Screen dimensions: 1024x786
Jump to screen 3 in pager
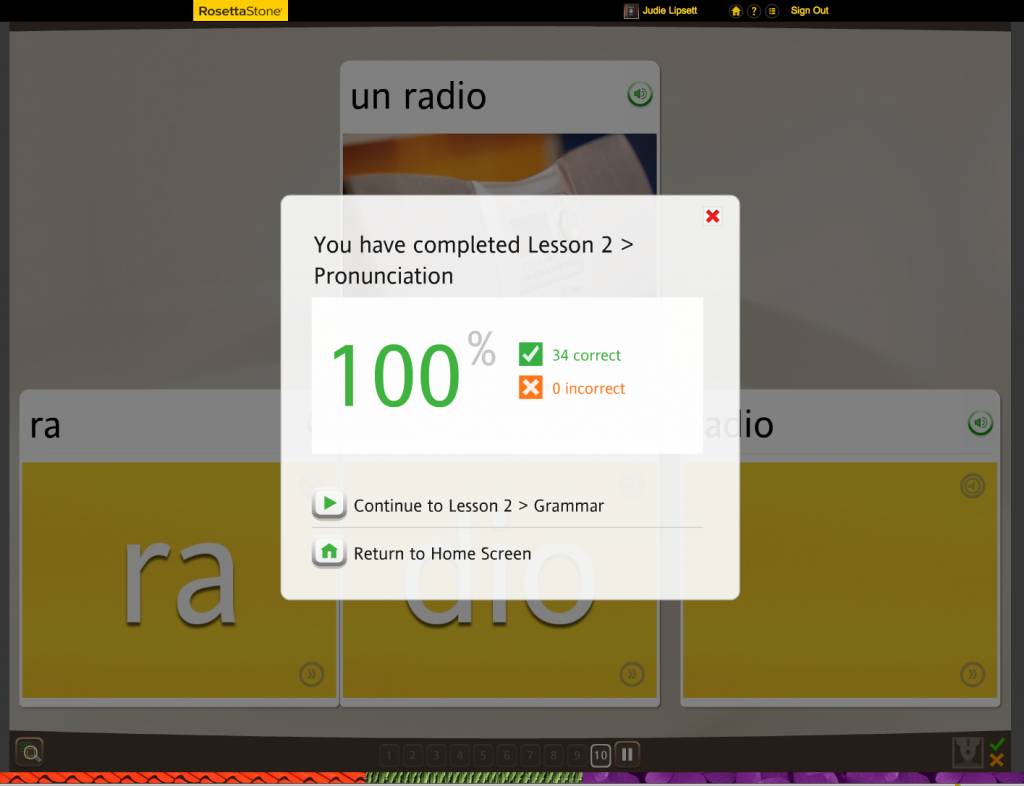point(436,755)
